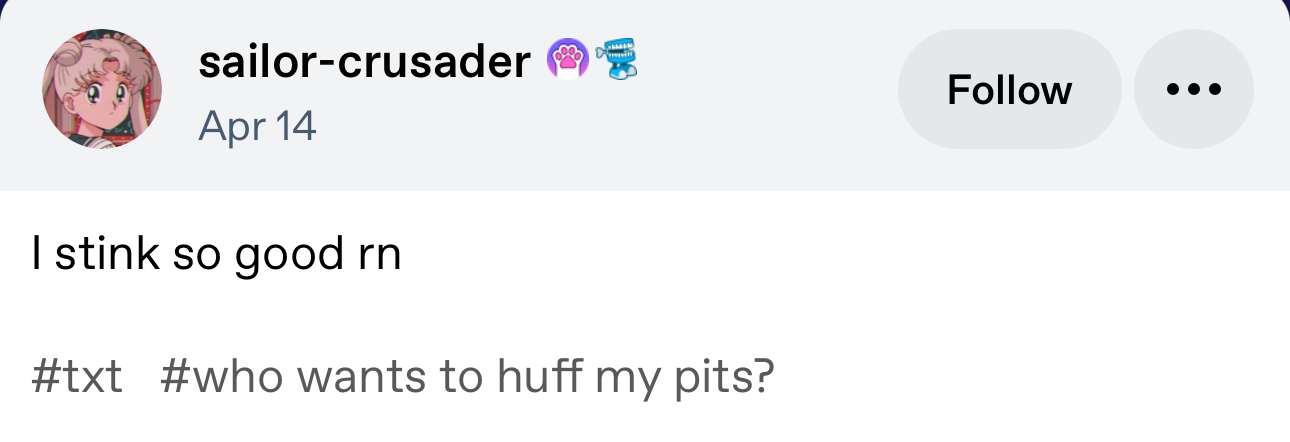Expand the meatball menu beside Follow

click(1193, 89)
